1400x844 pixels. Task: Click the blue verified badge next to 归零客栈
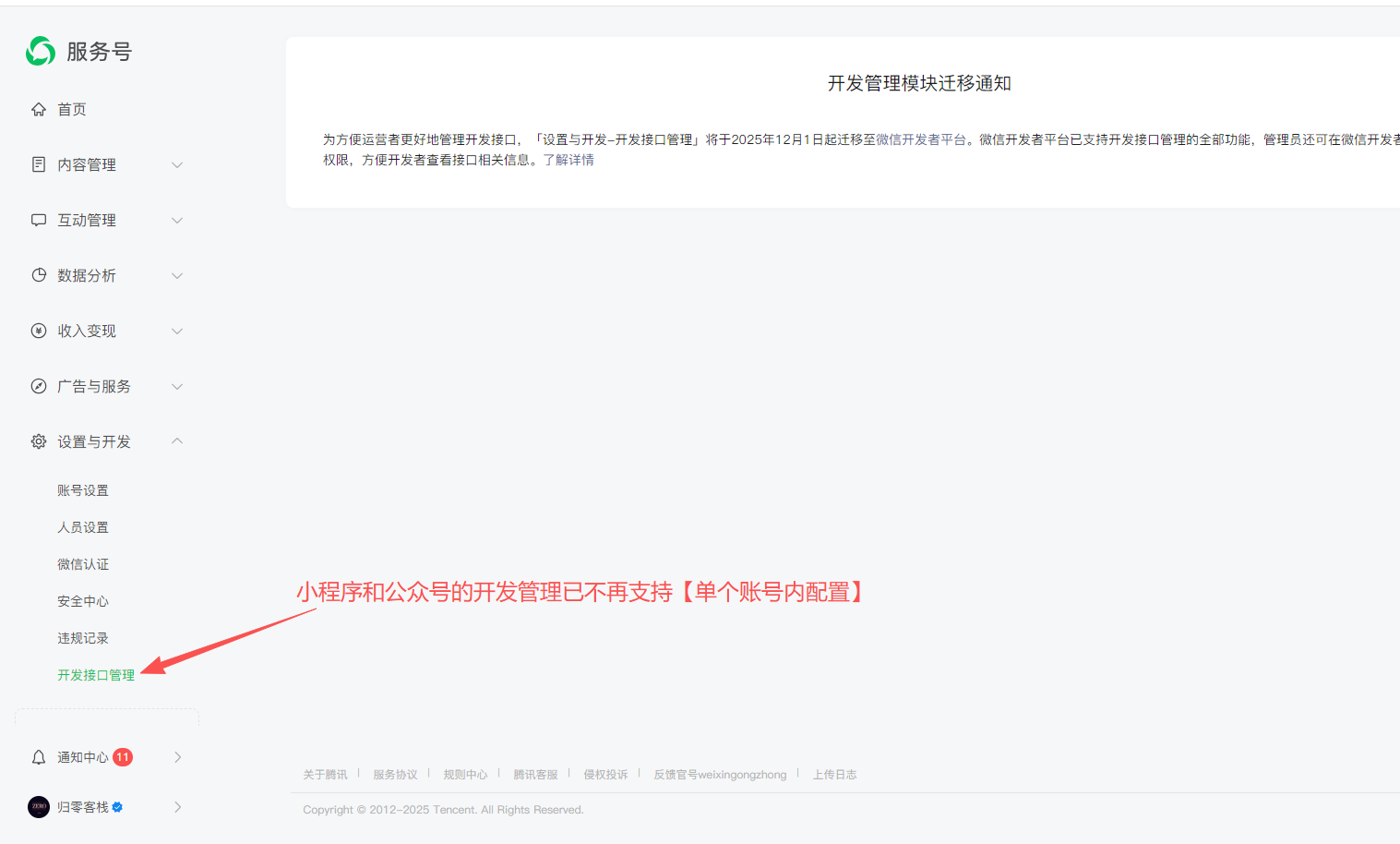tap(117, 807)
